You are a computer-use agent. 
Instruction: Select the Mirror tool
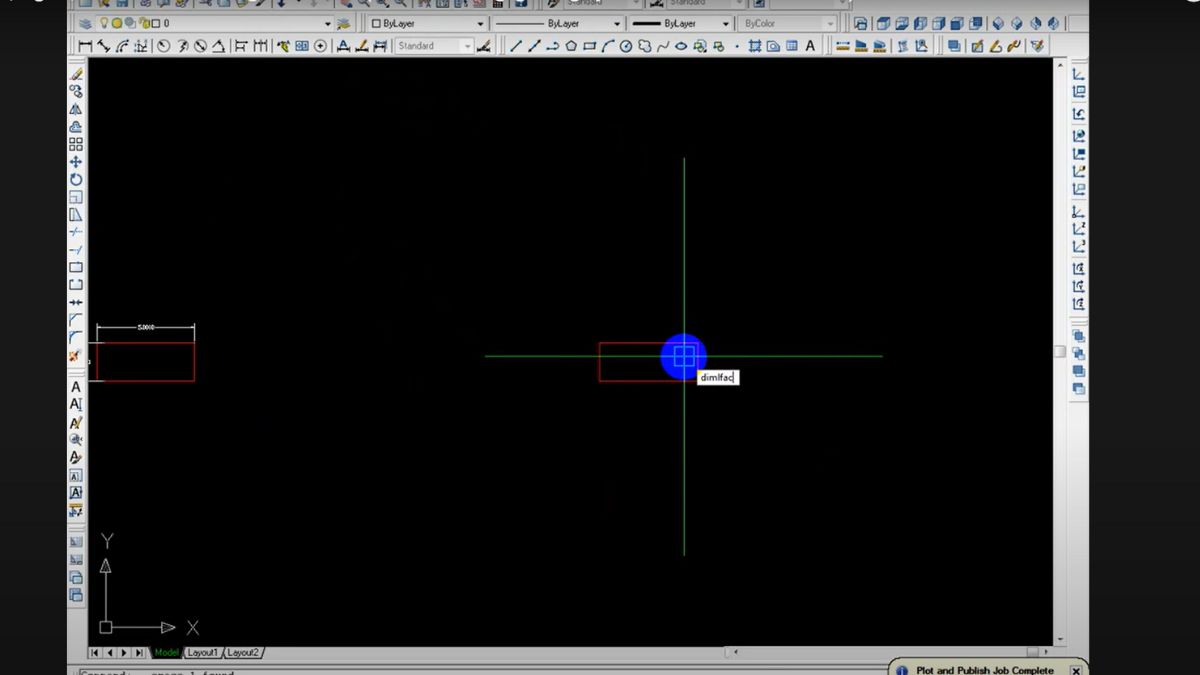(76, 109)
